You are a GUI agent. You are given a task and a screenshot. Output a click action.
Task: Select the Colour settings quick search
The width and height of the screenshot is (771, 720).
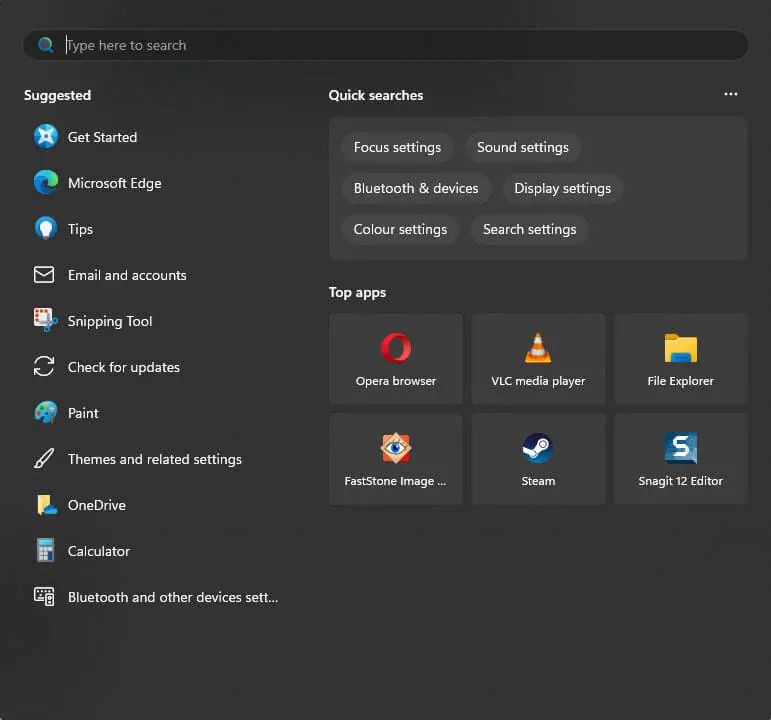coord(400,229)
